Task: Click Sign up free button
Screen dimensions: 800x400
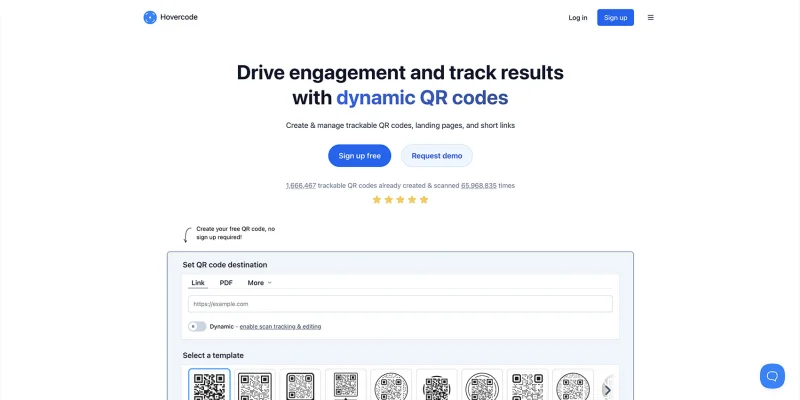Action: pos(359,156)
